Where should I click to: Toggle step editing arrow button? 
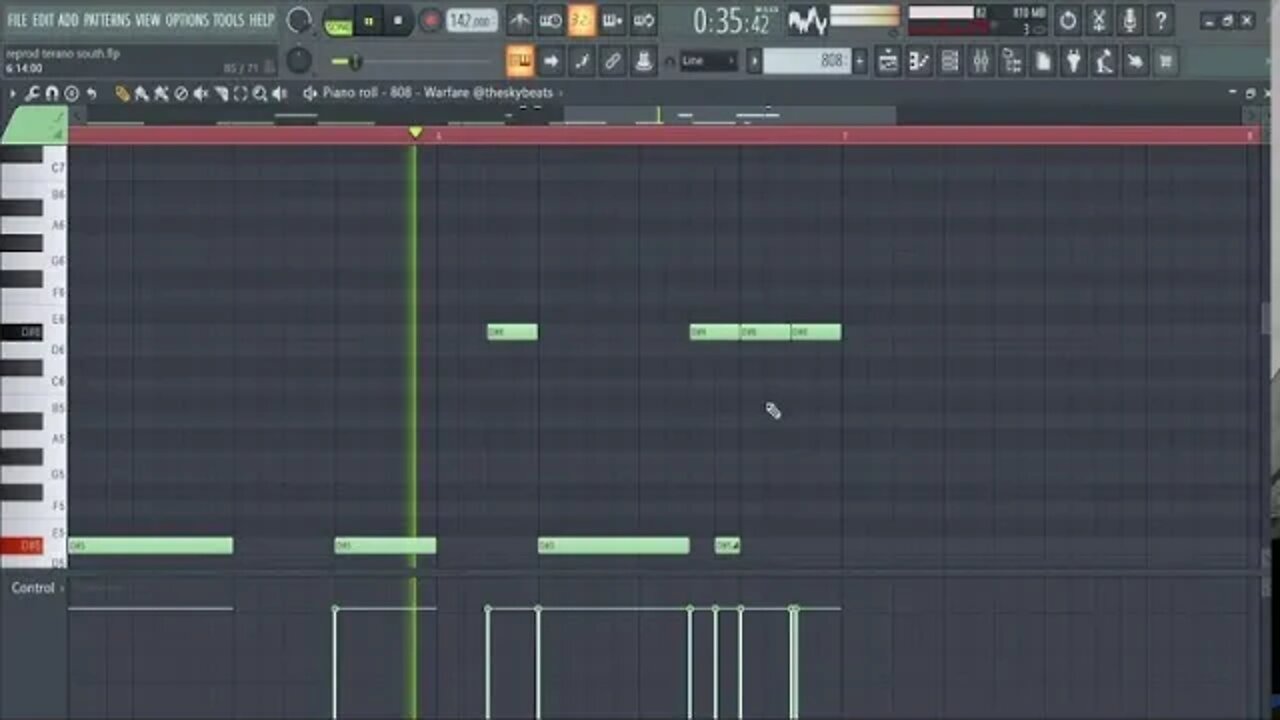click(x=551, y=61)
